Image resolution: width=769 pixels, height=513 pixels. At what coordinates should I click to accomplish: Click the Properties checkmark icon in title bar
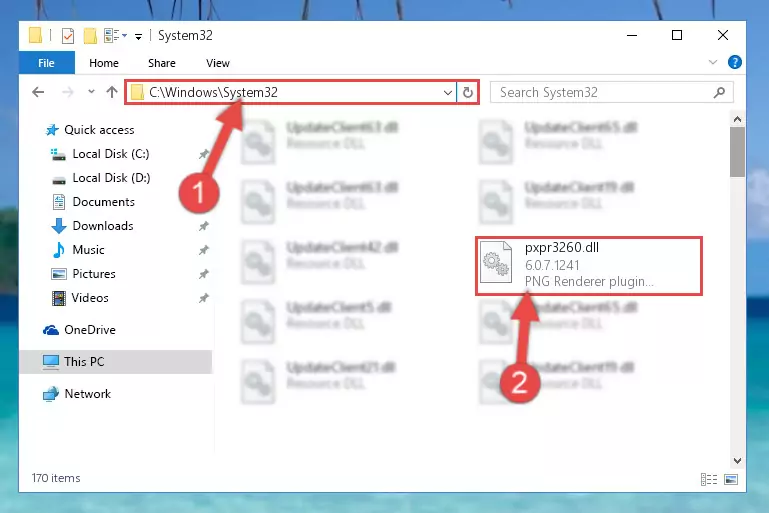tap(68, 36)
